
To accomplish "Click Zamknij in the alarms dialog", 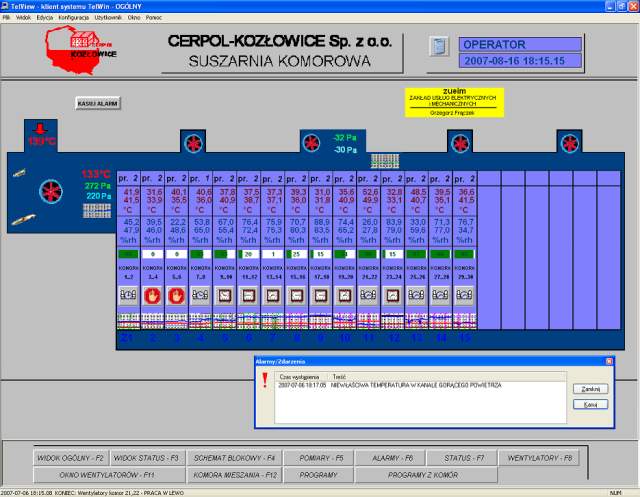I will click(x=590, y=389).
